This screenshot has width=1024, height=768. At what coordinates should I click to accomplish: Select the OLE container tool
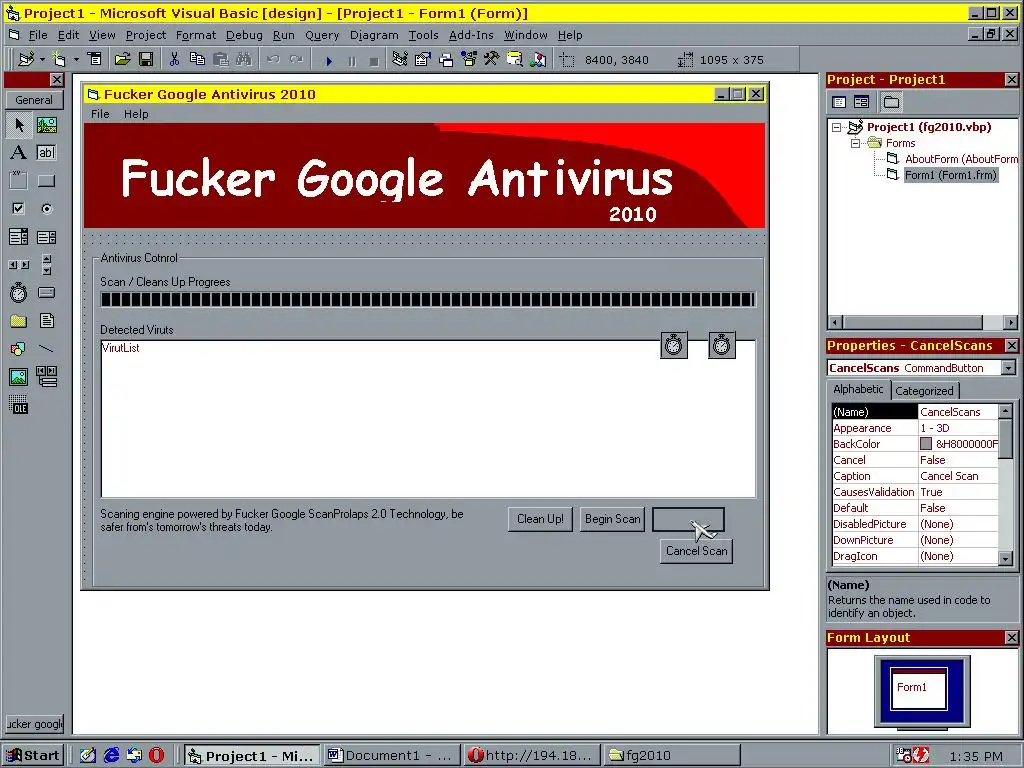(x=18, y=405)
